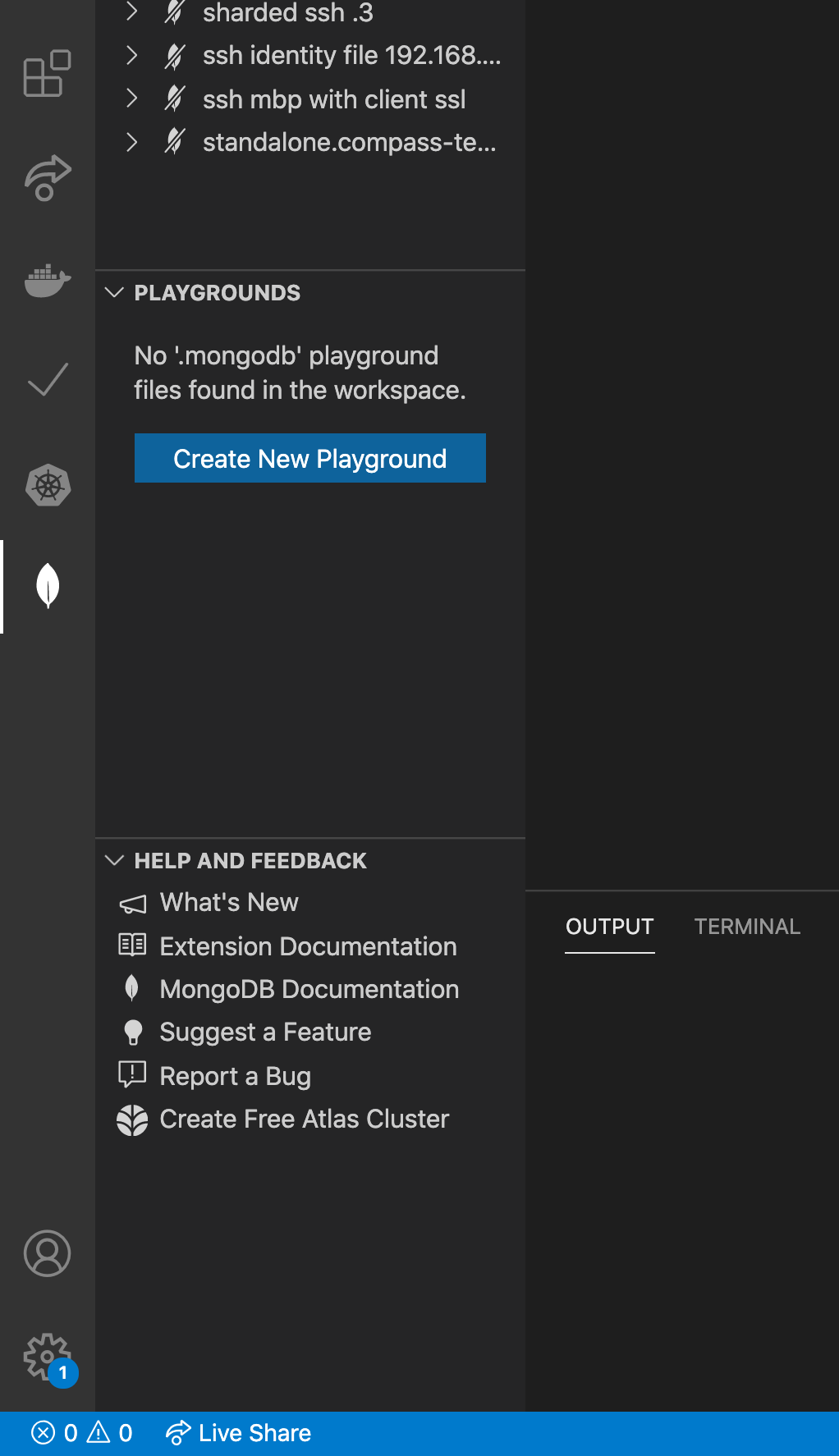Switch to the Output tab
839x1456 pixels.
(x=609, y=927)
